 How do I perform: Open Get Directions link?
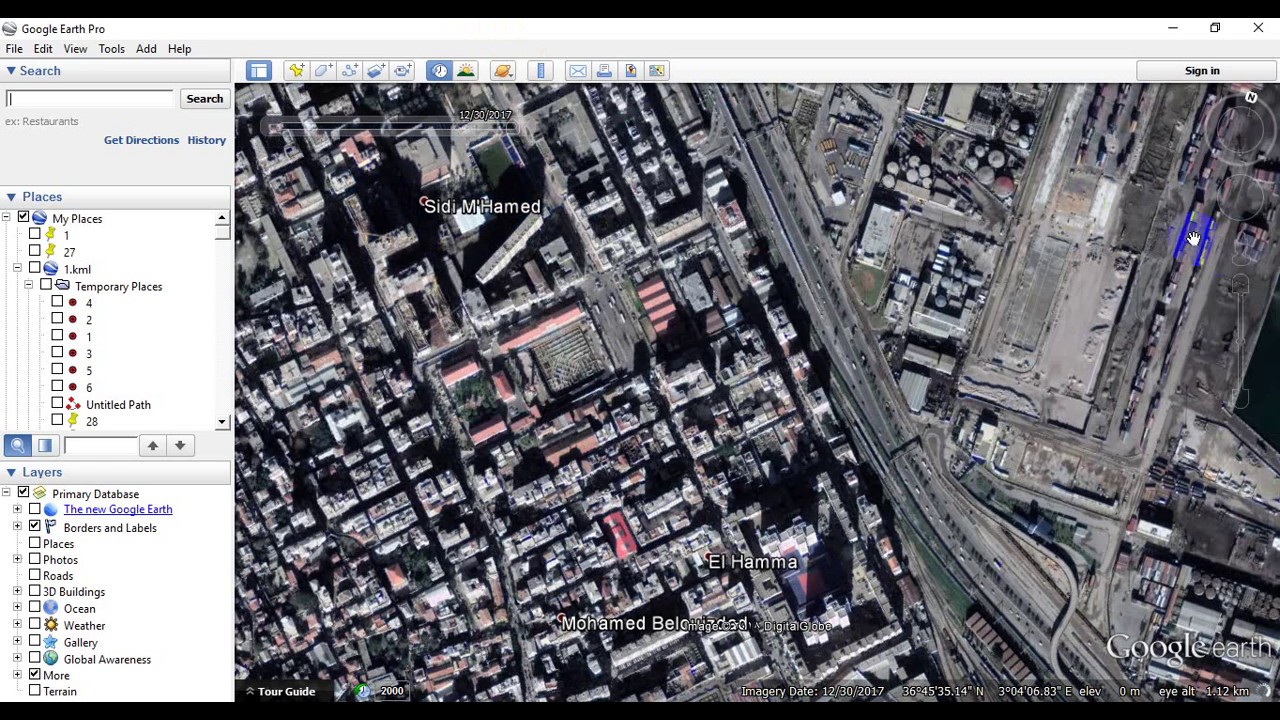coord(141,140)
